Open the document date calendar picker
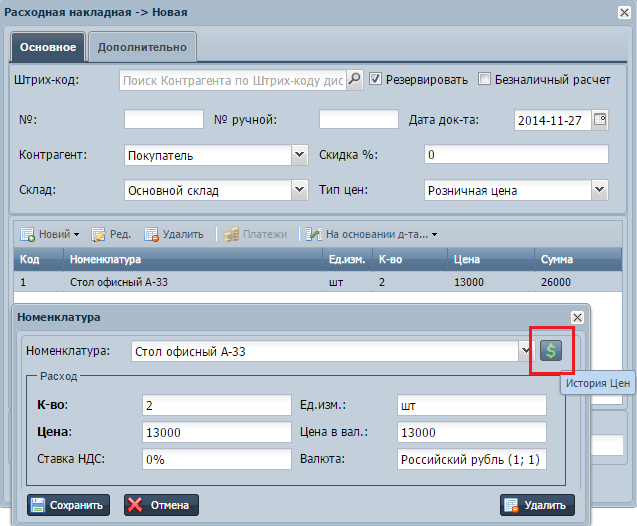 click(x=600, y=120)
